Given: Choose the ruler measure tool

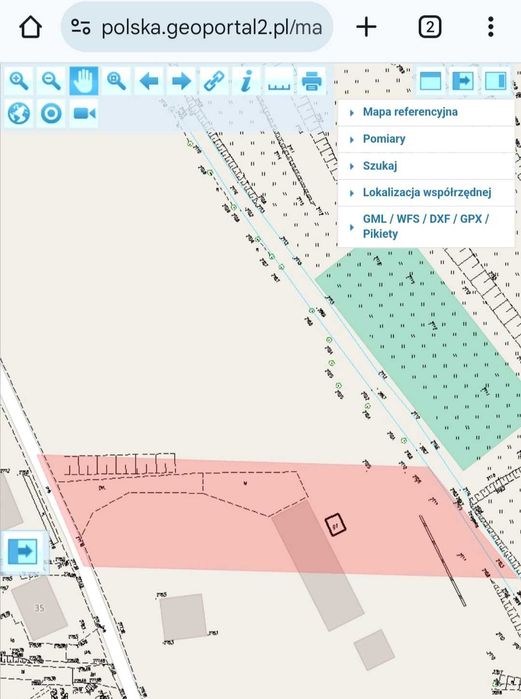Looking at the screenshot, I should (279, 81).
